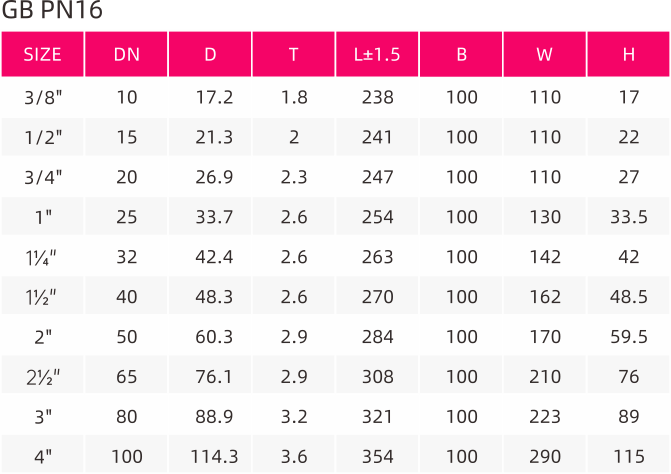Click the 2½" size row label

coord(43,377)
